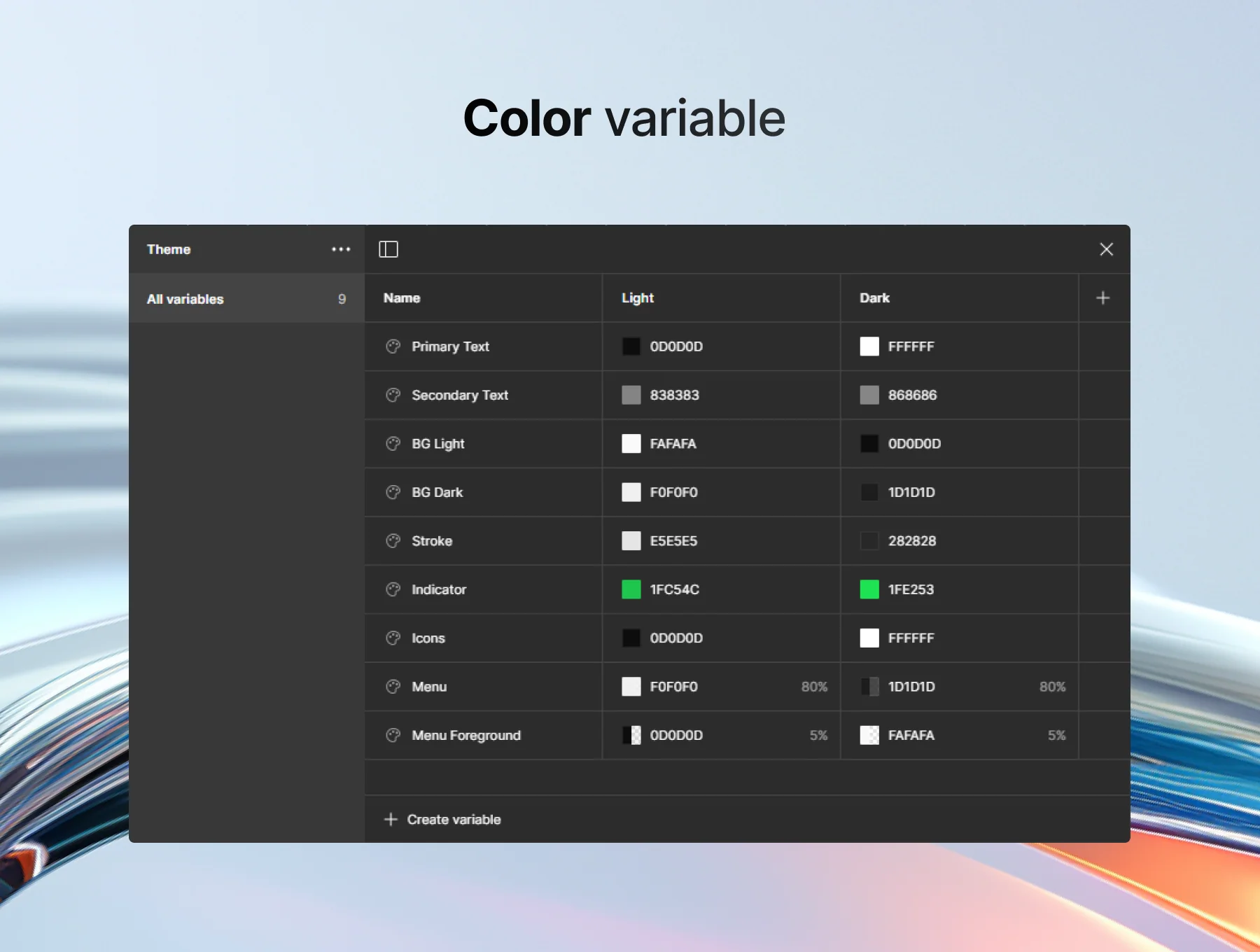Open Primary Text Light color swatch
This screenshot has width=1260, height=952.
click(631, 346)
